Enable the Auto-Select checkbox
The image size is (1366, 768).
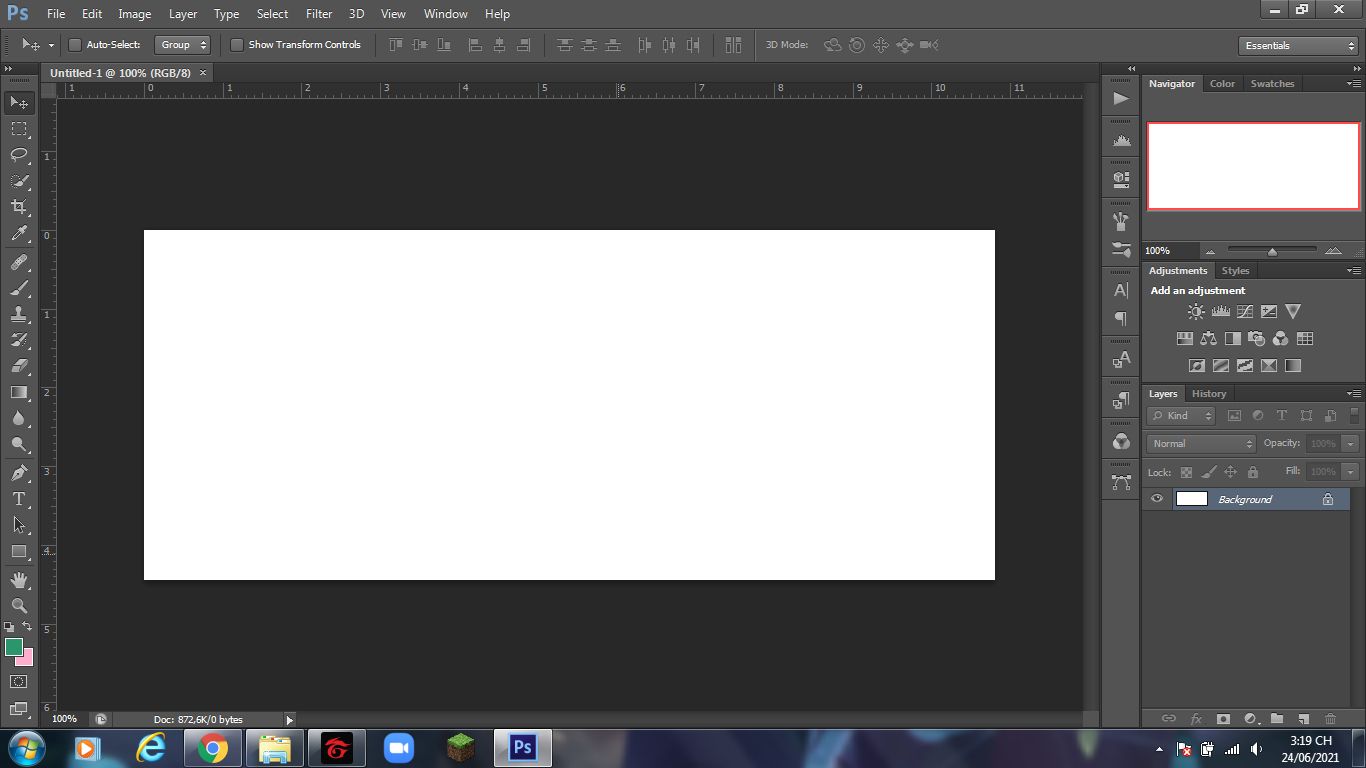point(74,45)
